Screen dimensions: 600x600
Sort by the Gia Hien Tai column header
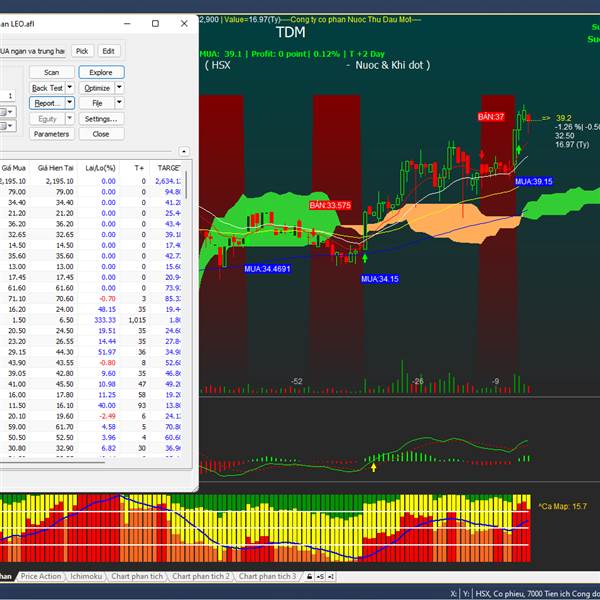coord(55,168)
